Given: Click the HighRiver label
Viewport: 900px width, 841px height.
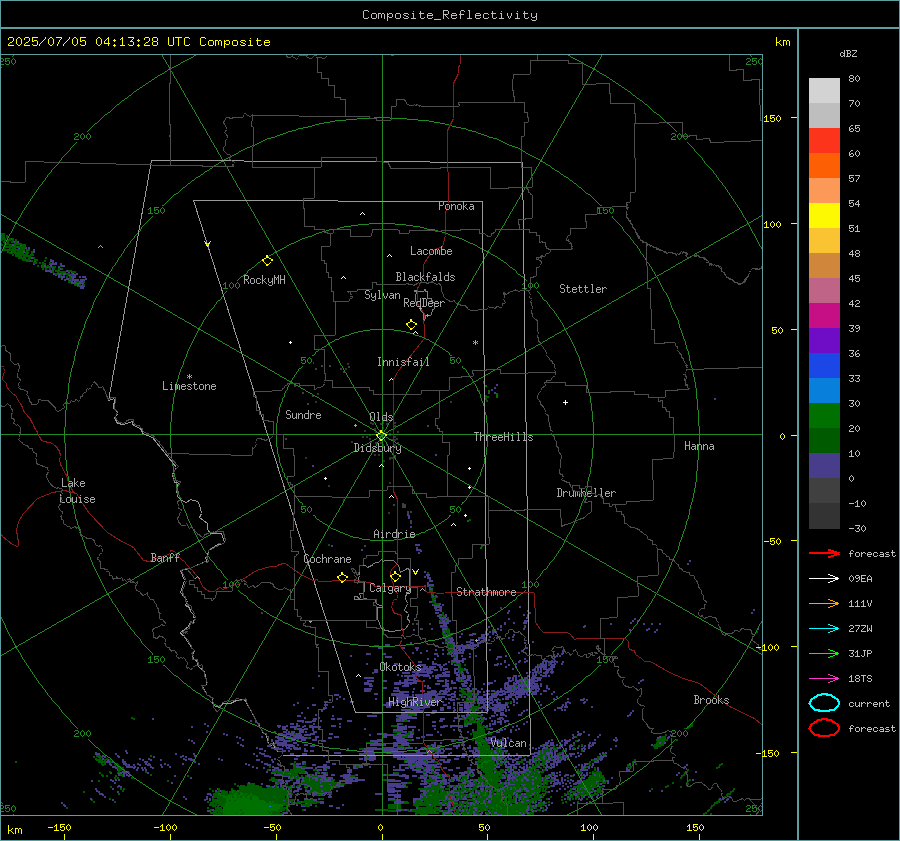Looking at the screenshot, I should pyautogui.click(x=414, y=702).
